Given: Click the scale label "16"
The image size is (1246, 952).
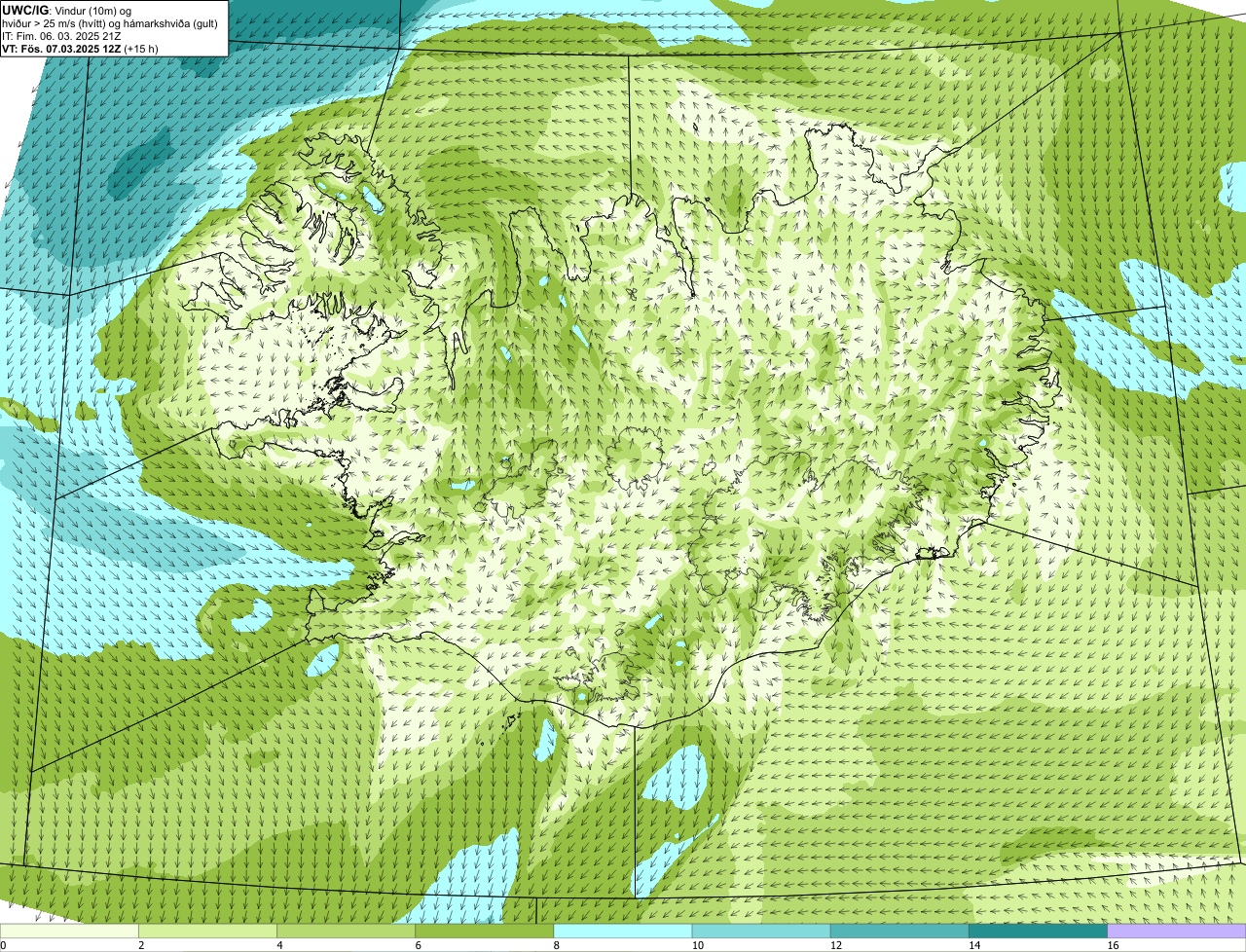Looking at the screenshot, I should [1113, 945].
